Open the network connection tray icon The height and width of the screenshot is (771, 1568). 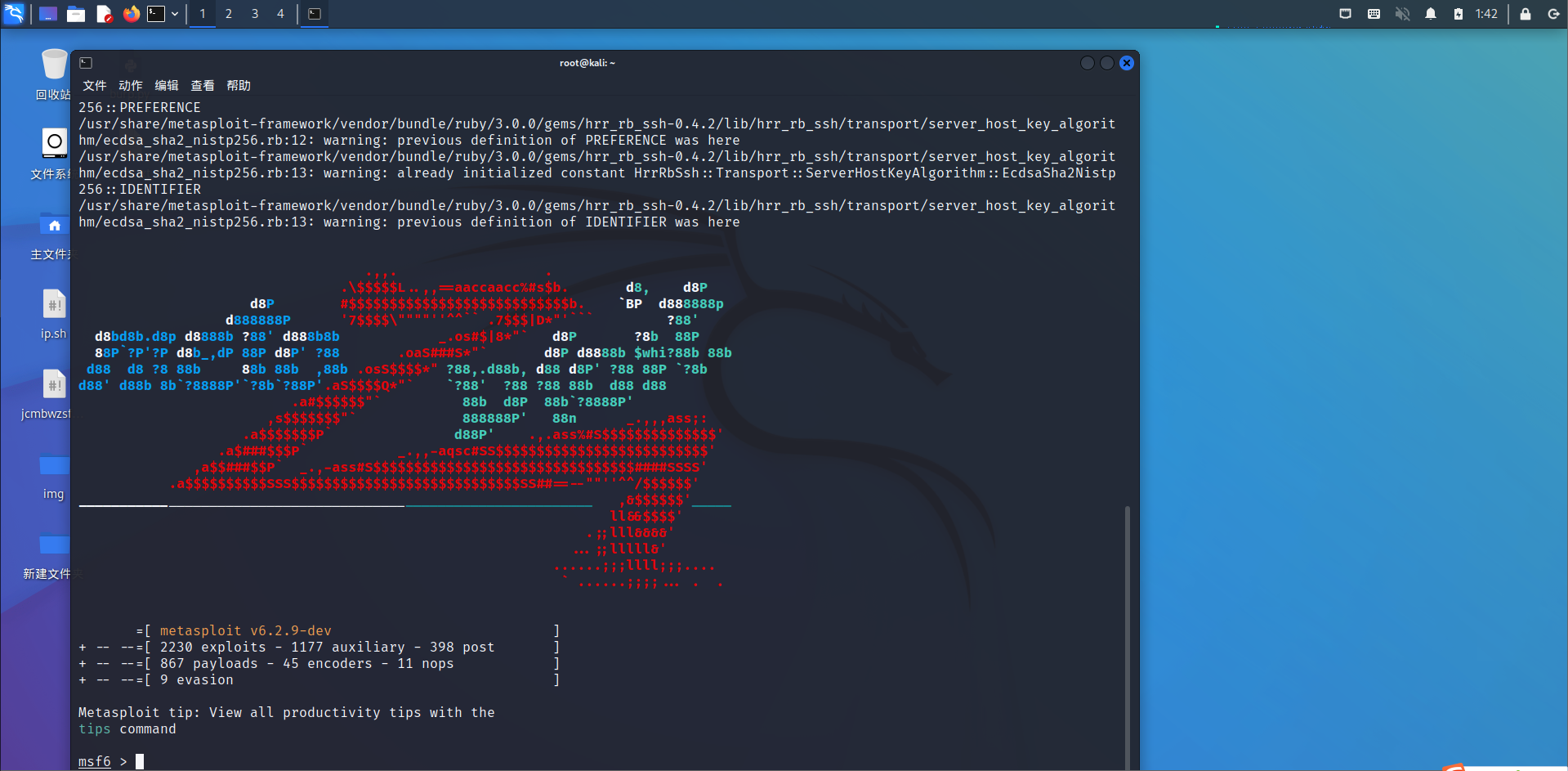(x=1345, y=14)
